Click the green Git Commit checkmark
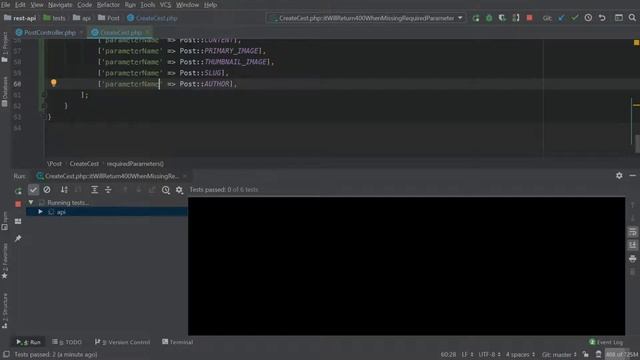 pyautogui.click(x=575, y=18)
